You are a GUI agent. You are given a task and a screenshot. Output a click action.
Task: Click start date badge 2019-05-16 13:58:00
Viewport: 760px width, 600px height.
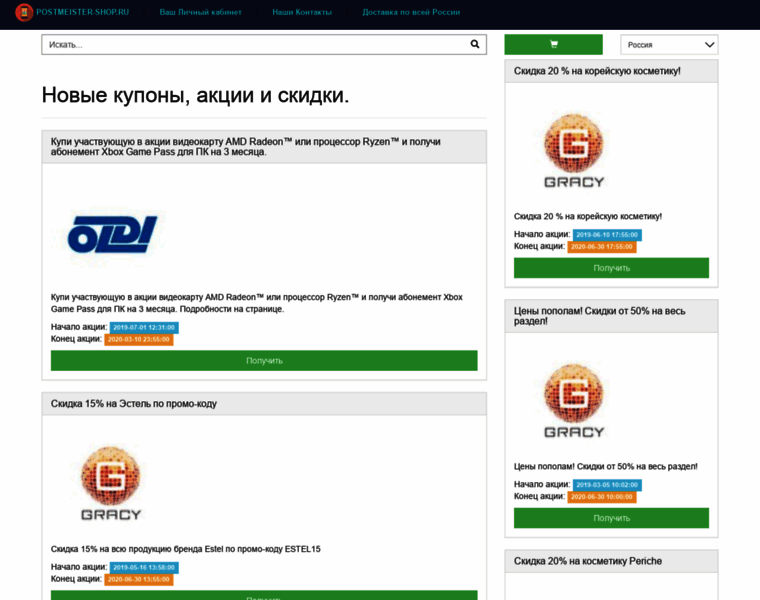pyautogui.click(x=144, y=568)
